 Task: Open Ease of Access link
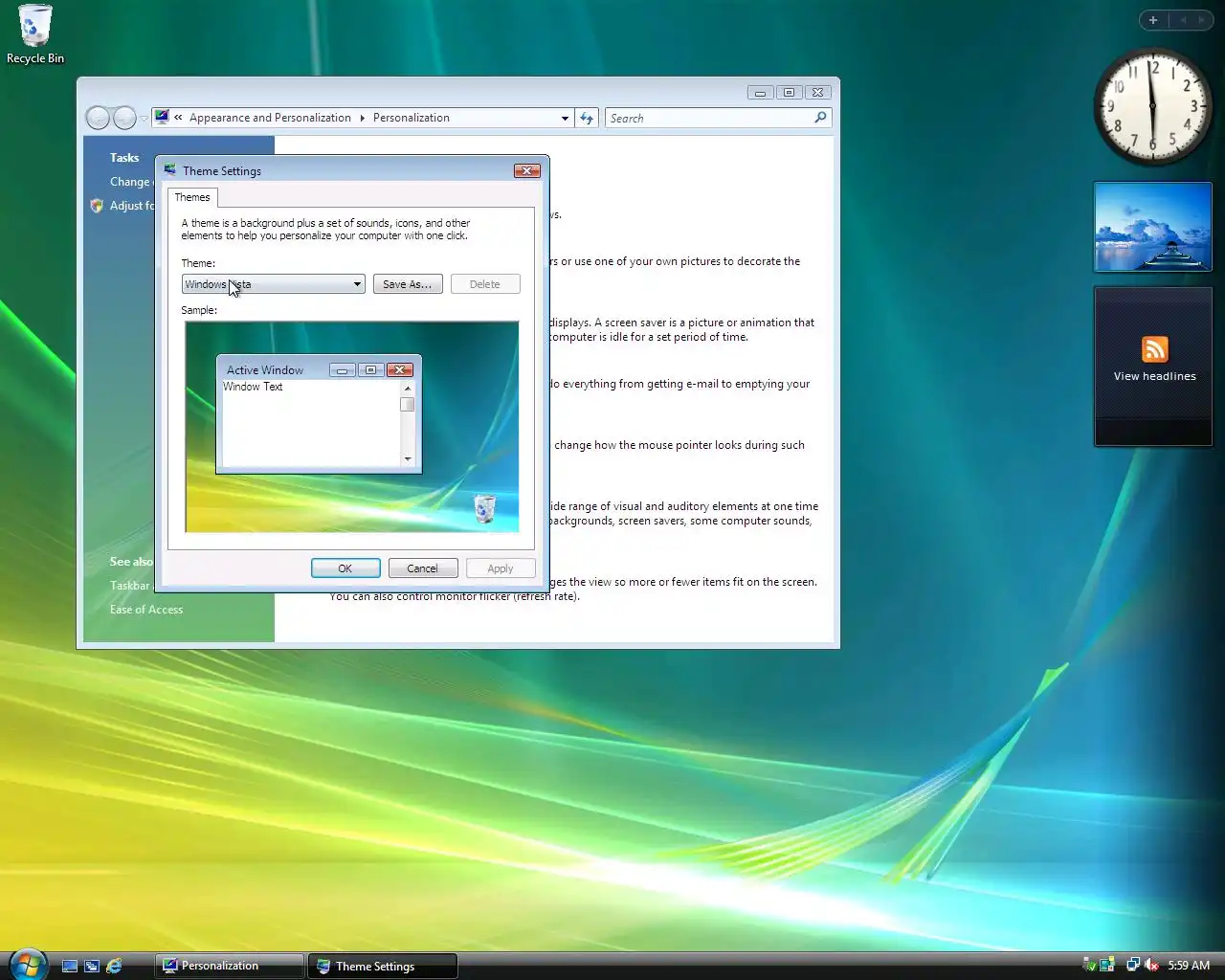tap(146, 610)
